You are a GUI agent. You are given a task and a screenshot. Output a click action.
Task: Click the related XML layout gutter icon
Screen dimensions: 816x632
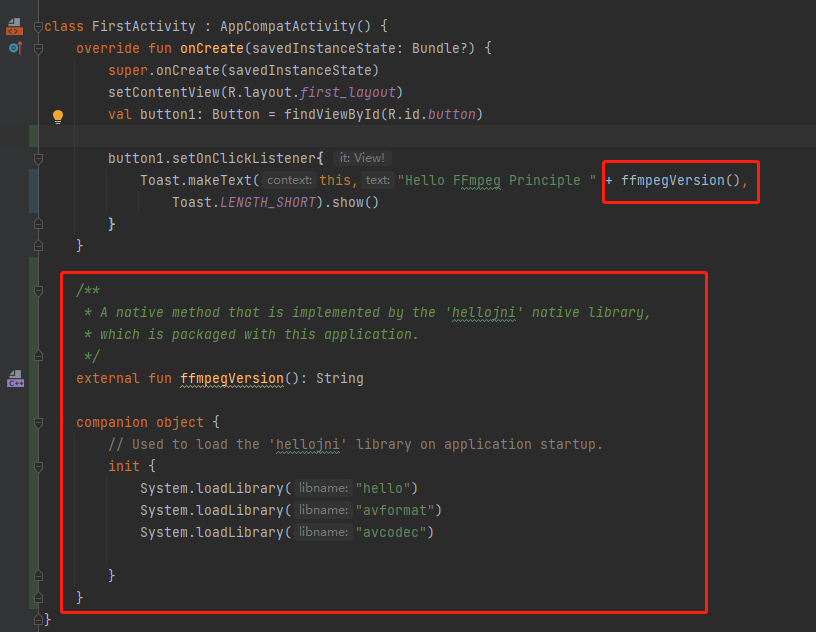pyautogui.click(x=14, y=26)
